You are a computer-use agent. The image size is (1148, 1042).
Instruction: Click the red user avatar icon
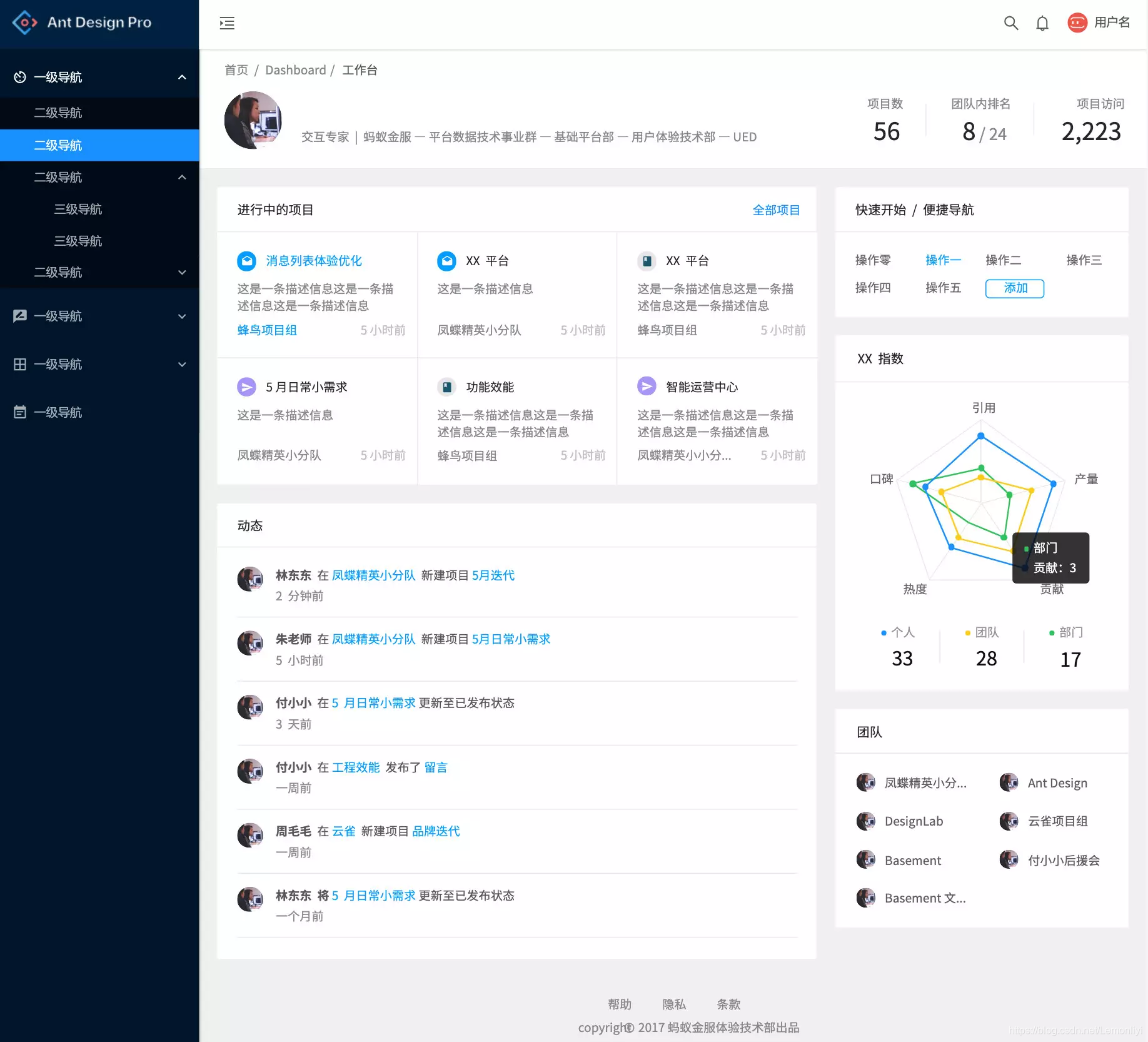coord(1077,23)
